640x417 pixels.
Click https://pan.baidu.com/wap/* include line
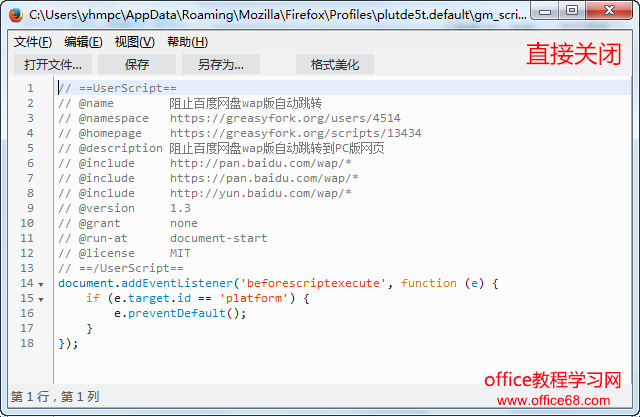point(264,178)
